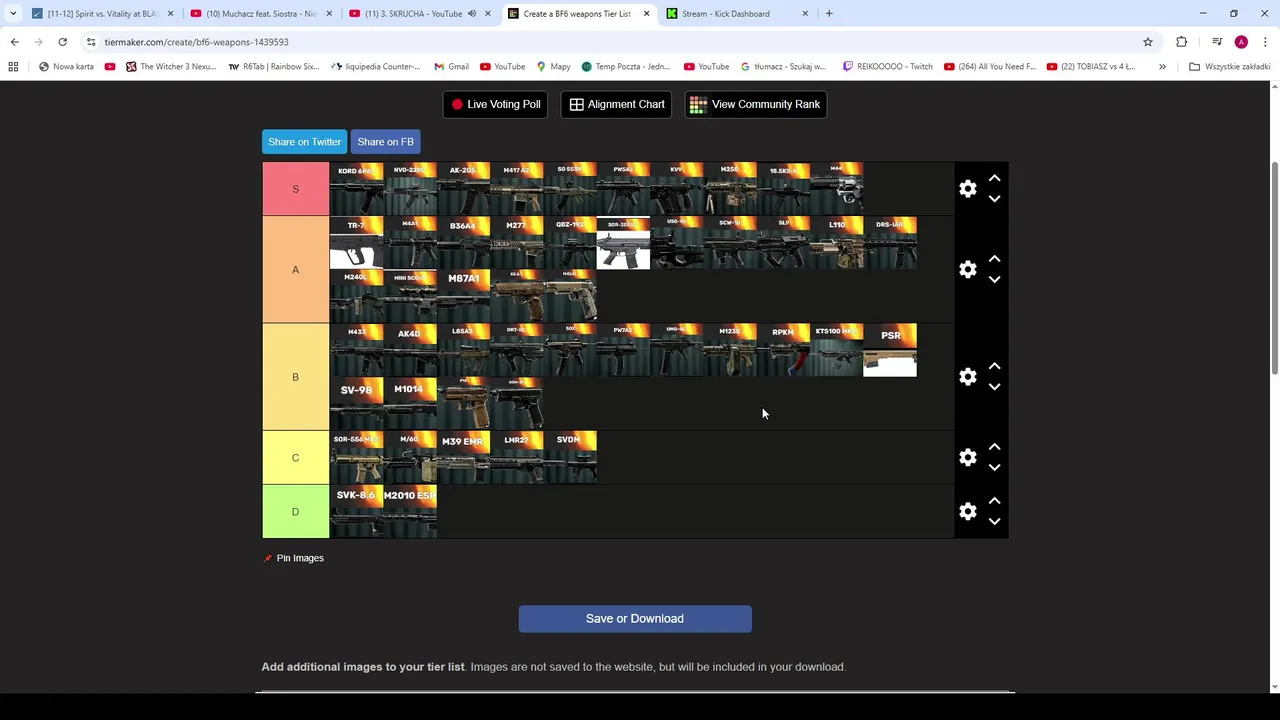This screenshot has height=720, width=1280.
Task: Bookmark this page with star icon
Action: (x=1148, y=42)
